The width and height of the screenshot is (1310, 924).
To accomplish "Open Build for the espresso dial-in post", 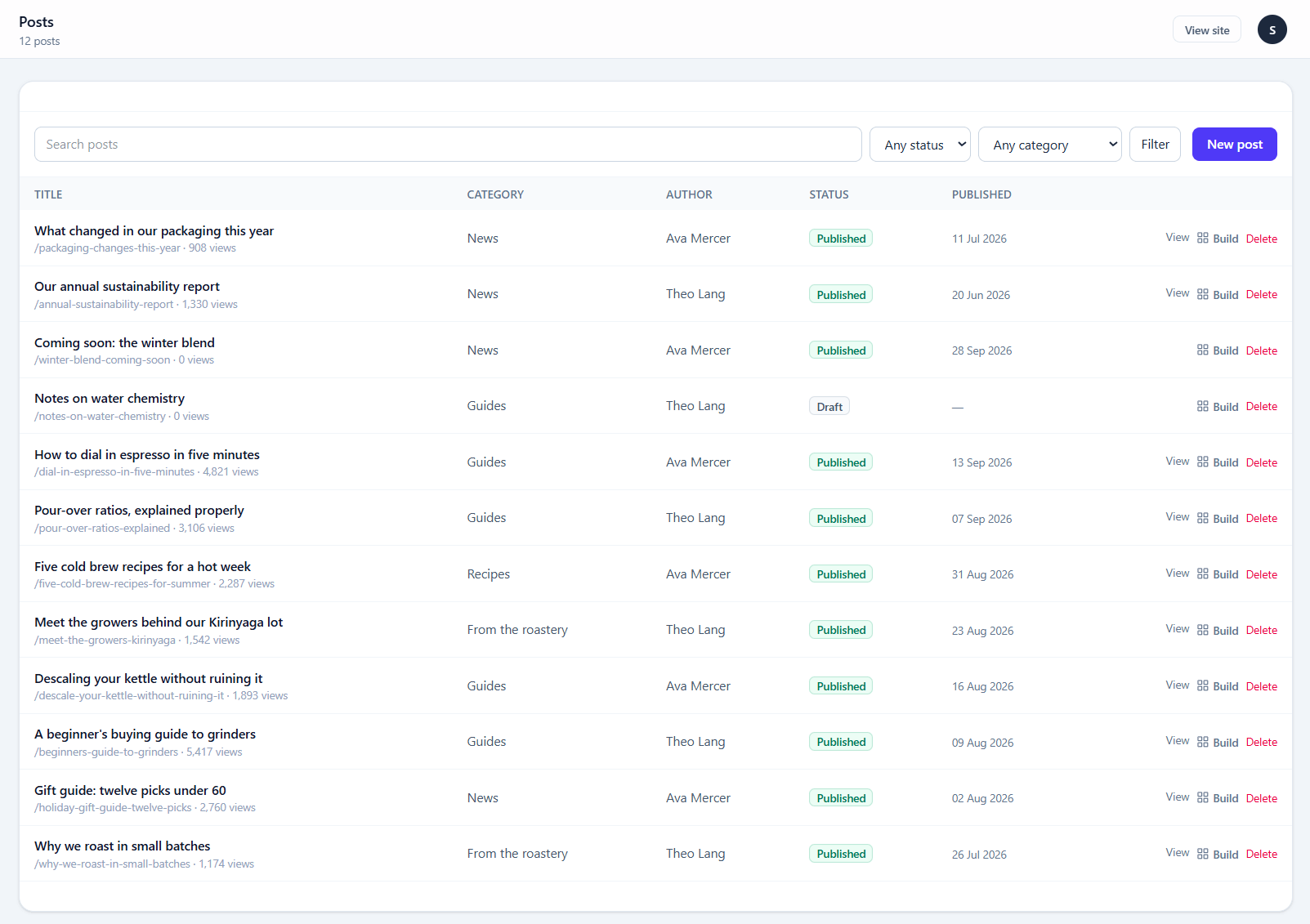I will (x=1218, y=462).
